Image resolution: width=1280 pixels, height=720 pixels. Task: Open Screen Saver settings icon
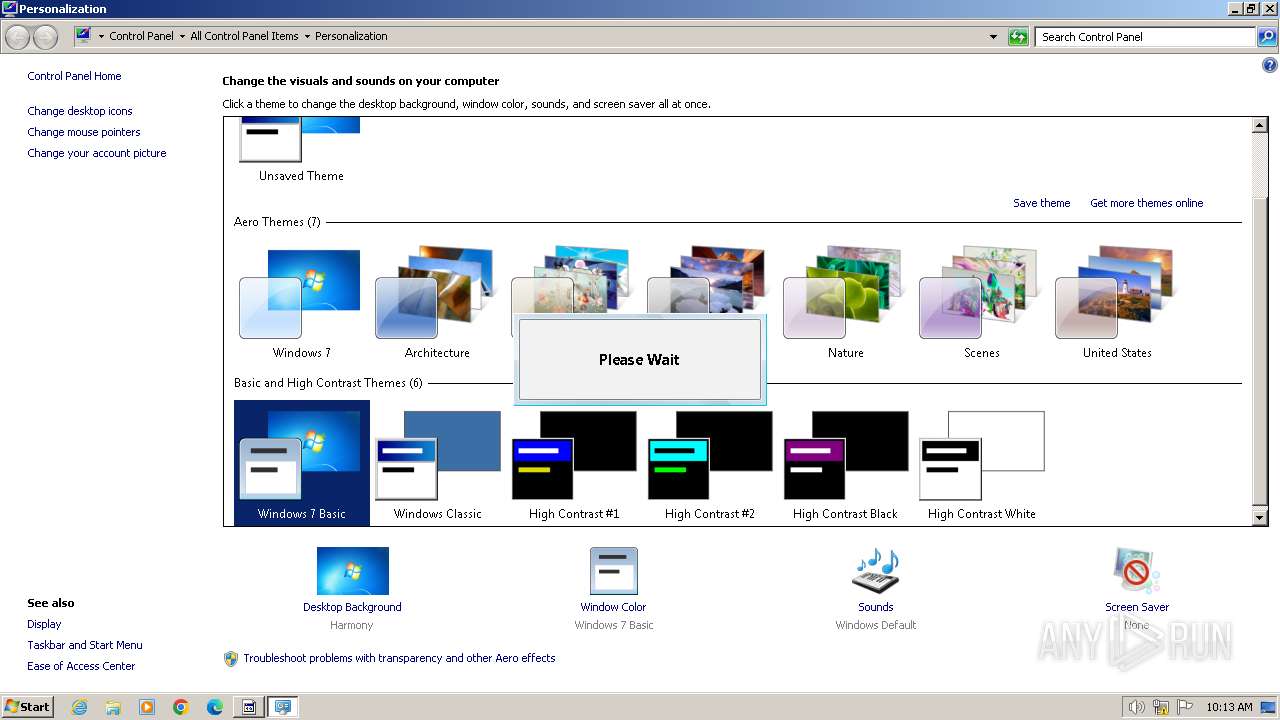pyautogui.click(x=1137, y=571)
